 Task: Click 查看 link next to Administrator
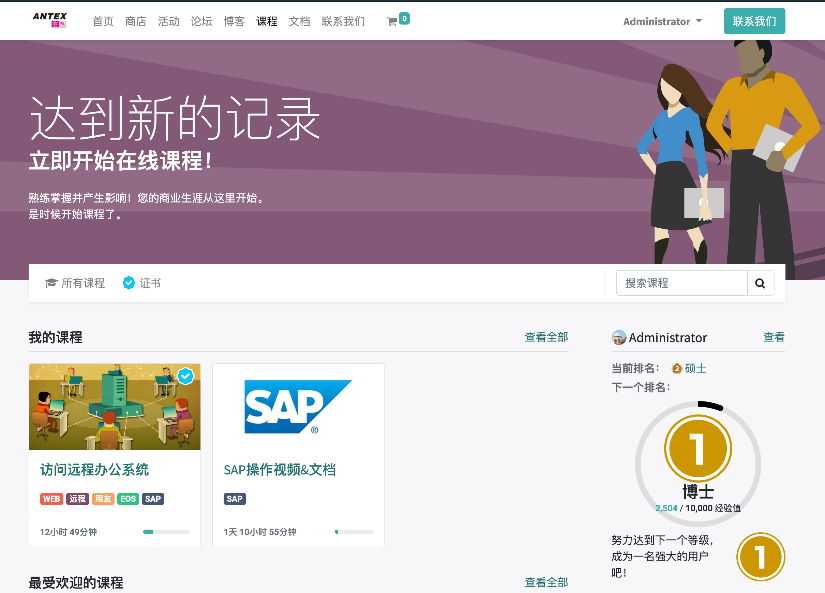[774, 337]
